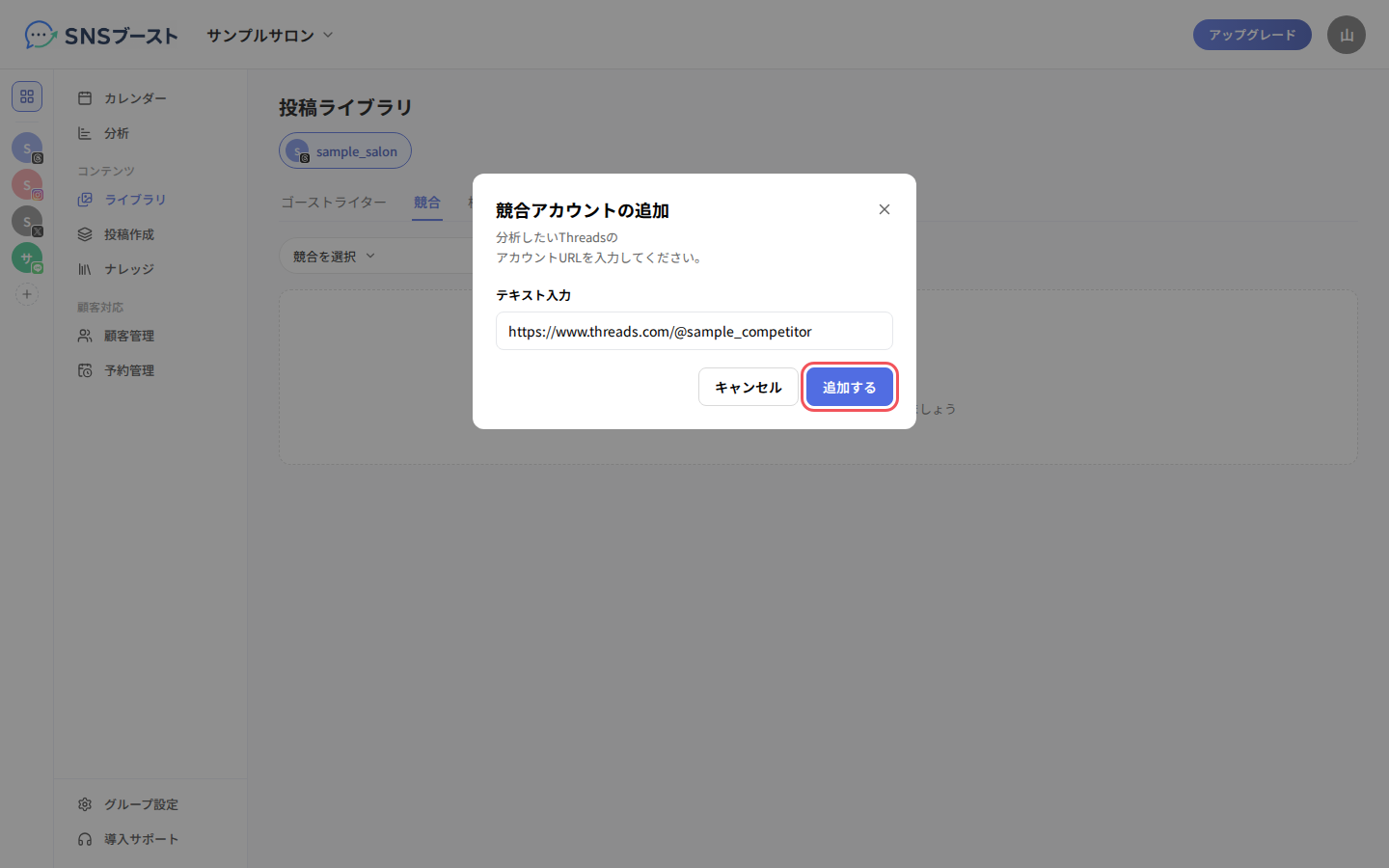Switch to the 競合 tab

pyautogui.click(x=427, y=203)
